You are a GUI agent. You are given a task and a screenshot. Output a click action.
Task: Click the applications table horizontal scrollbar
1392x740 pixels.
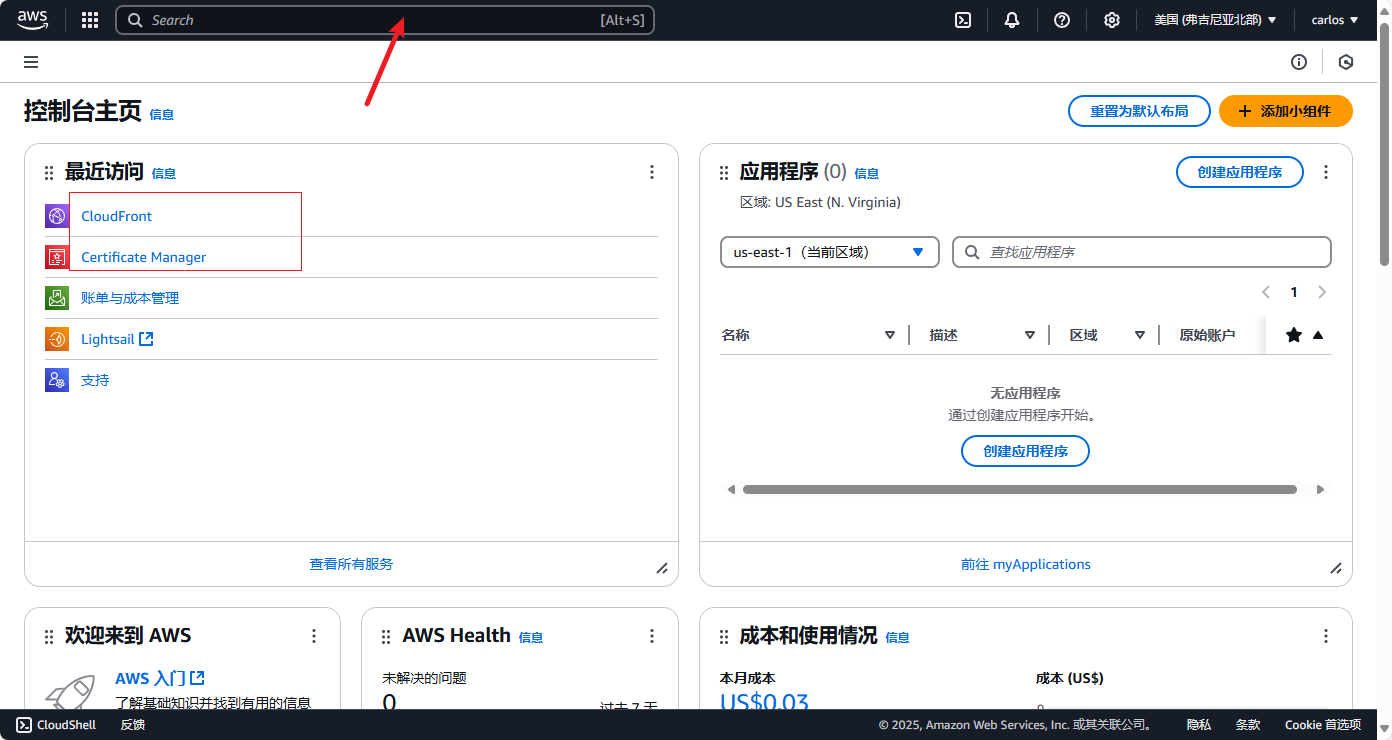(x=1019, y=490)
